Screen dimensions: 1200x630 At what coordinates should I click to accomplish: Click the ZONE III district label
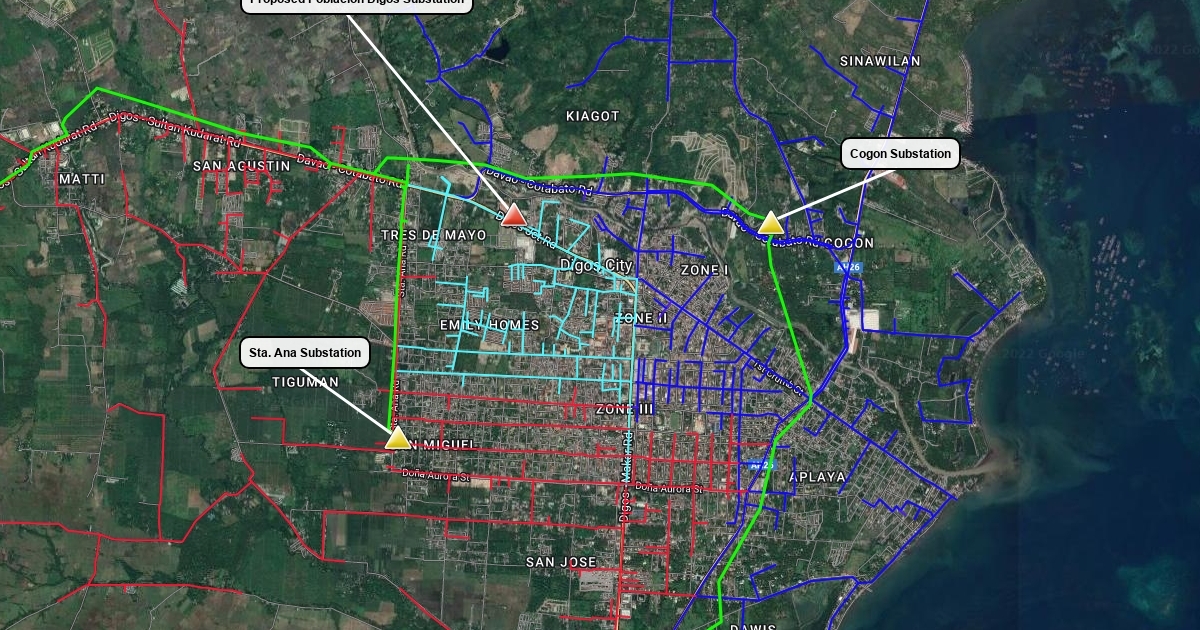point(624,409)
